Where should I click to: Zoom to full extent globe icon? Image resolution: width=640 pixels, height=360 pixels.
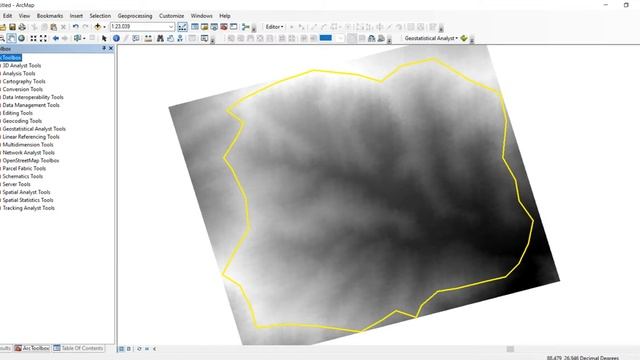click(x=21, y=38)
